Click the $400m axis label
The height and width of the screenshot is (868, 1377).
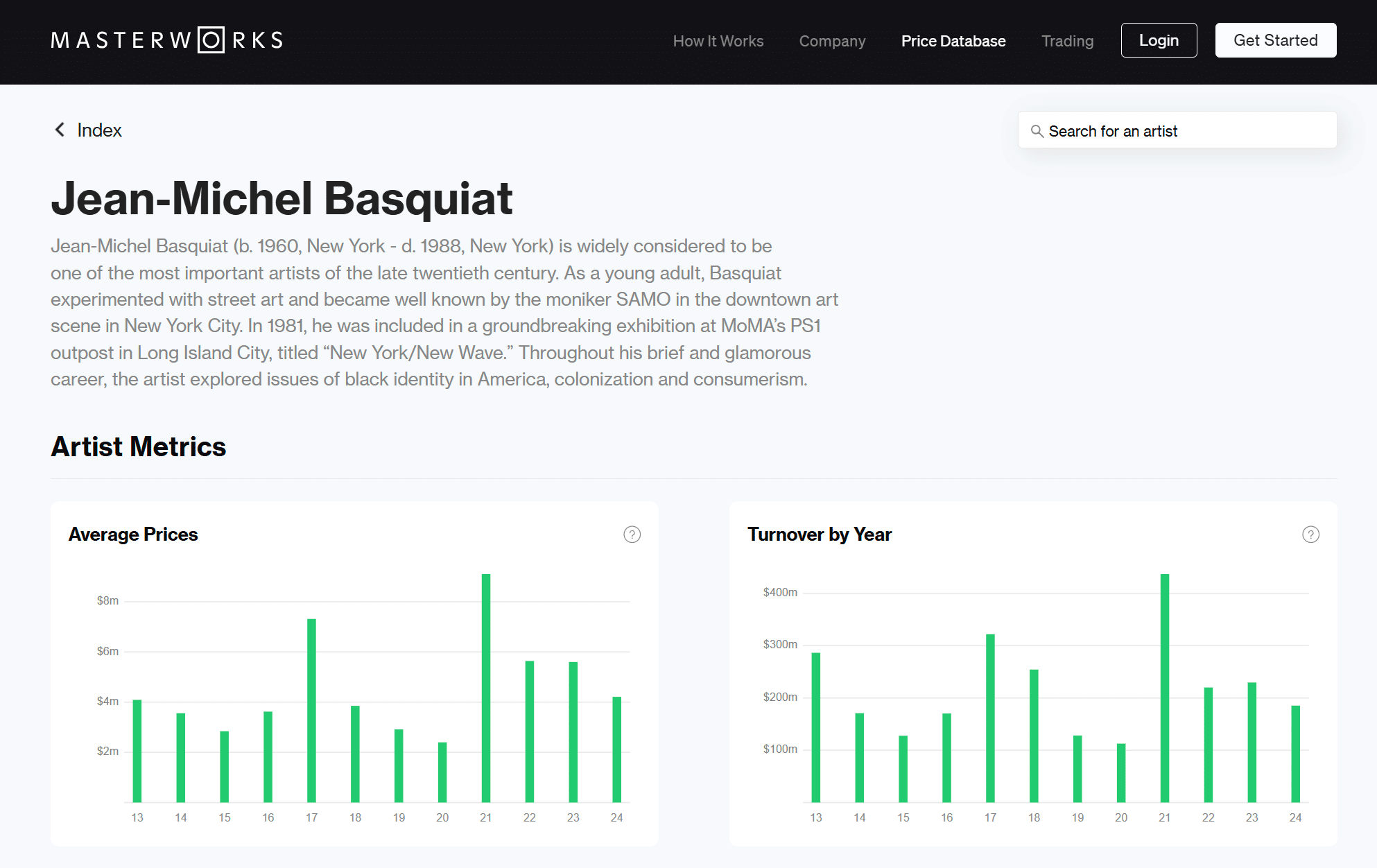coord(780,593)
